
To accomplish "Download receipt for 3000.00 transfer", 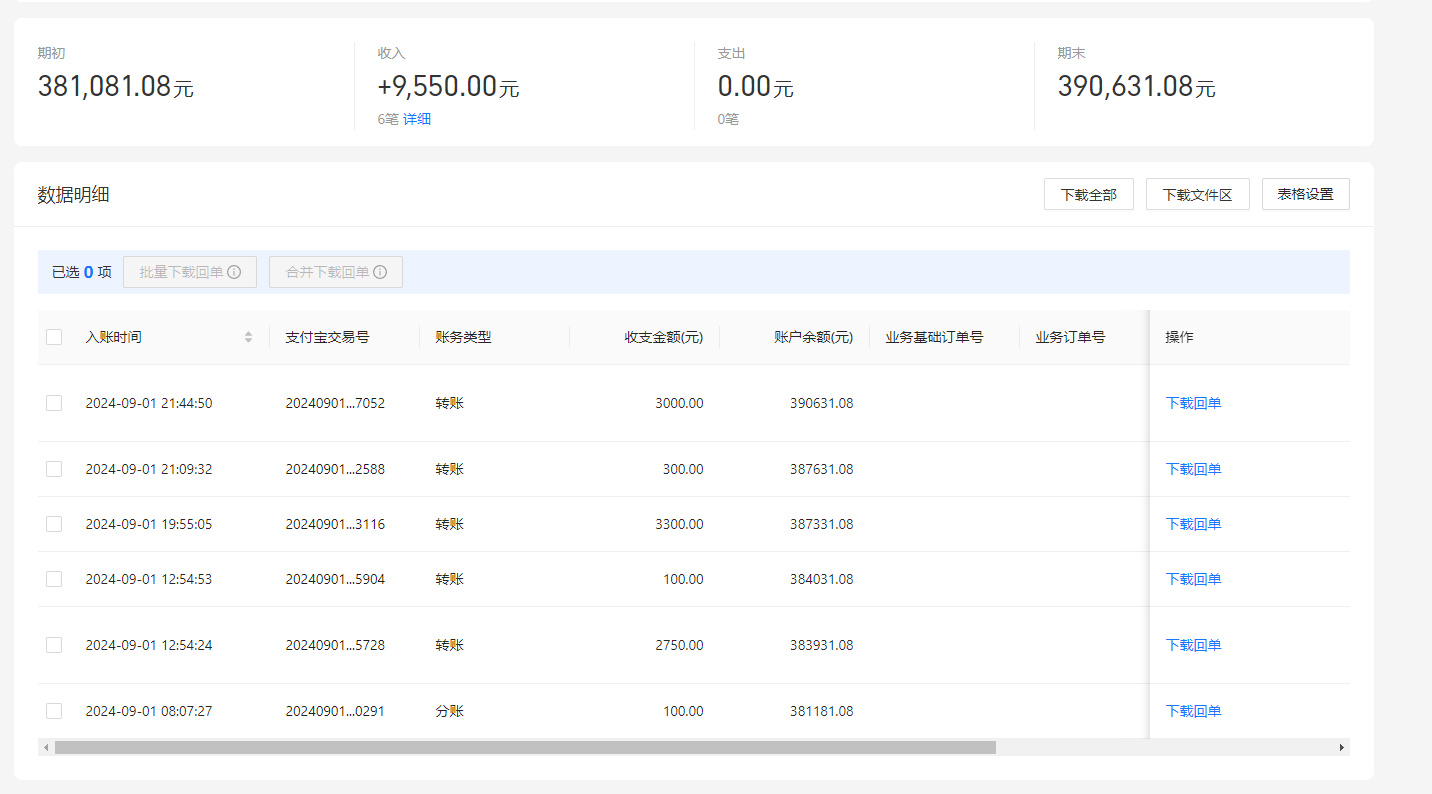I will [1193, 403].
